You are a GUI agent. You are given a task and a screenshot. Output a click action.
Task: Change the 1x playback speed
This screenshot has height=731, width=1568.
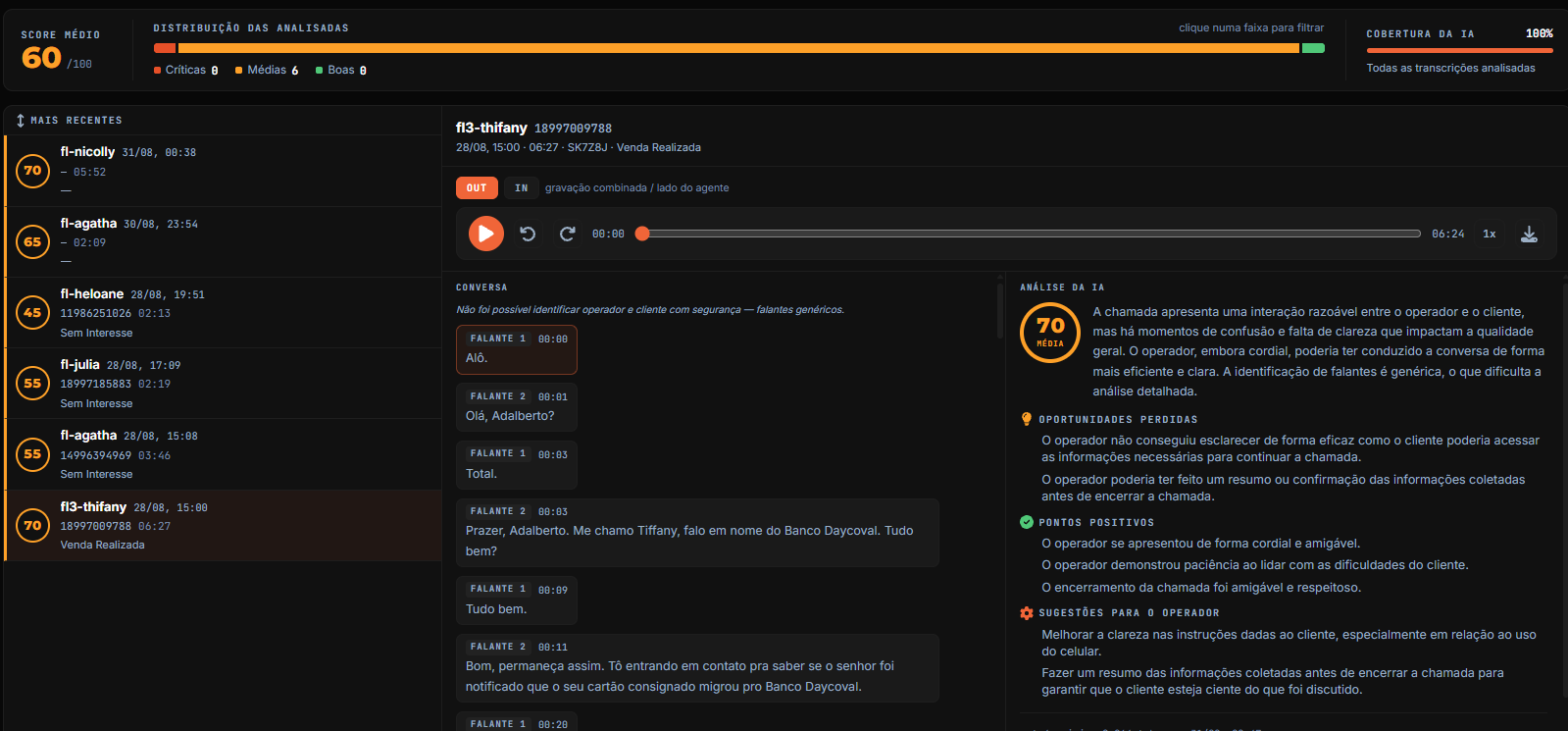pos(1490,234)
